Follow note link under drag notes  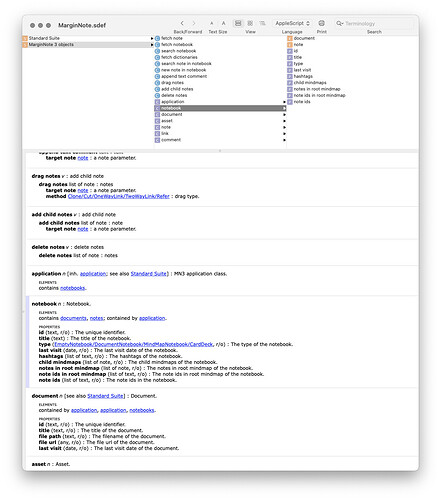pos(83,190)
